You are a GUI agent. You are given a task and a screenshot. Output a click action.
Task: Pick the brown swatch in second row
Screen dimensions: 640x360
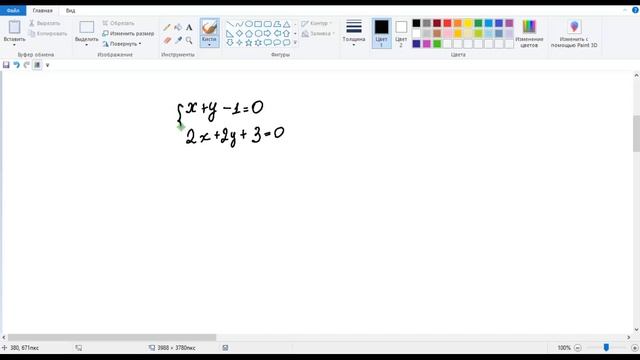[437, 33]
